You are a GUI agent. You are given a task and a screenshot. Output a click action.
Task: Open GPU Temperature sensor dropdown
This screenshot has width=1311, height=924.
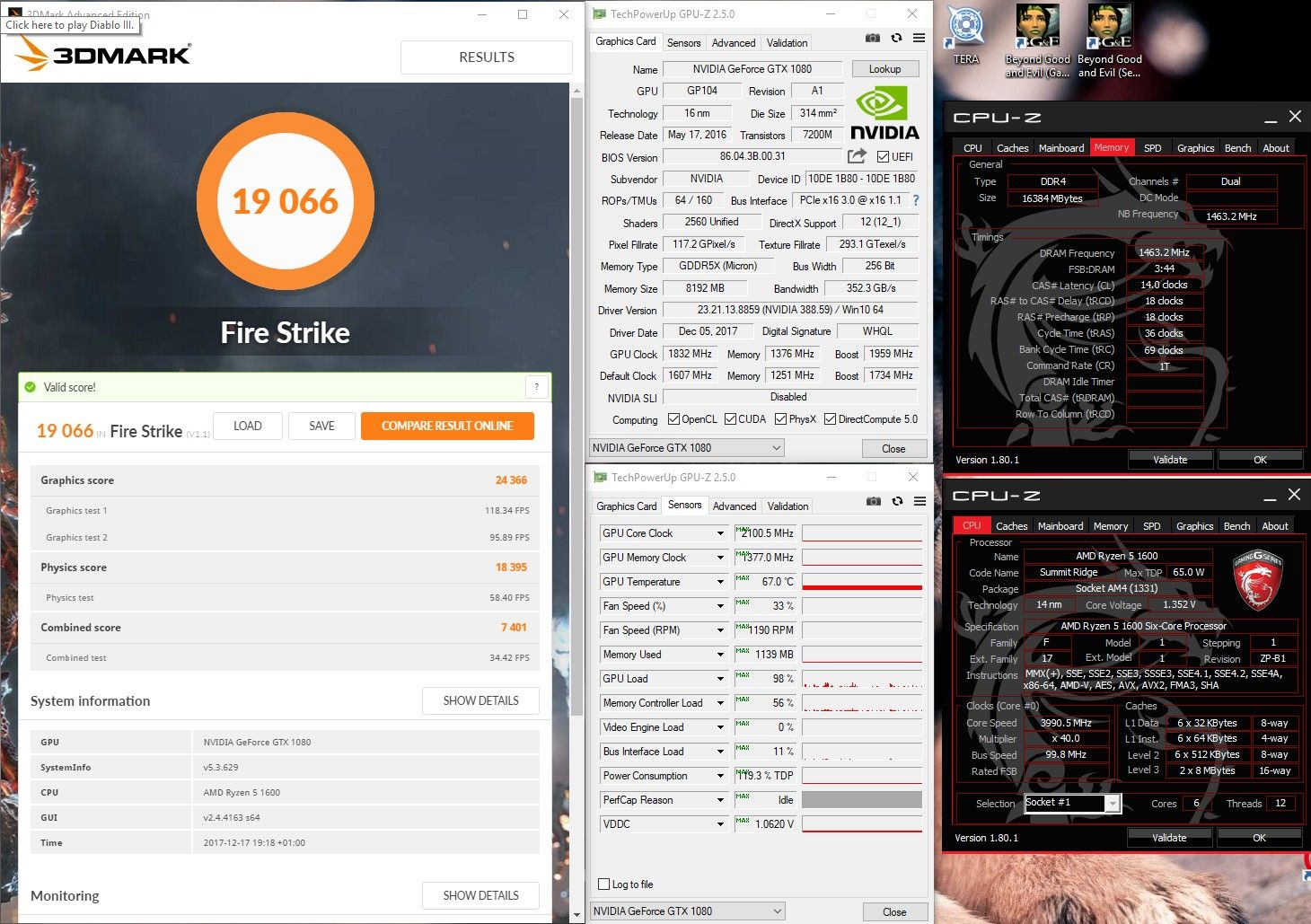pyautogui.click(x=720, y=582)
